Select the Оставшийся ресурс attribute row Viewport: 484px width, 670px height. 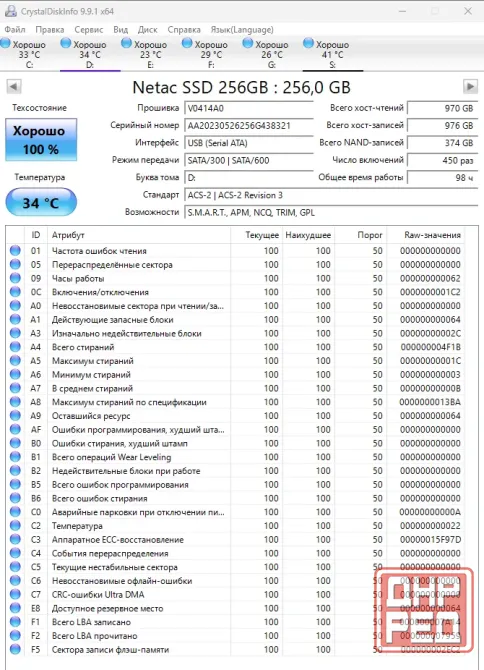click(236, 416)
